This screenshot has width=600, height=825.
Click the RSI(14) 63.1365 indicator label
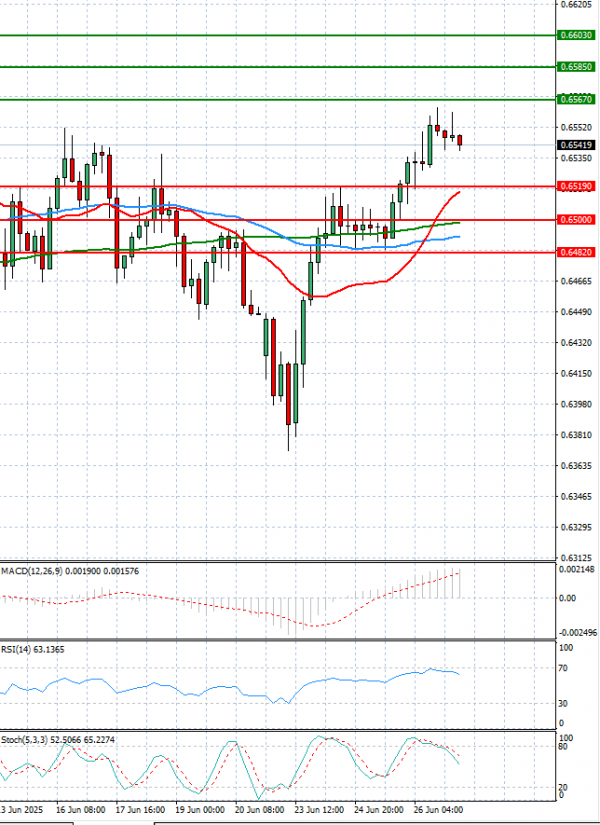click(33, 650)
